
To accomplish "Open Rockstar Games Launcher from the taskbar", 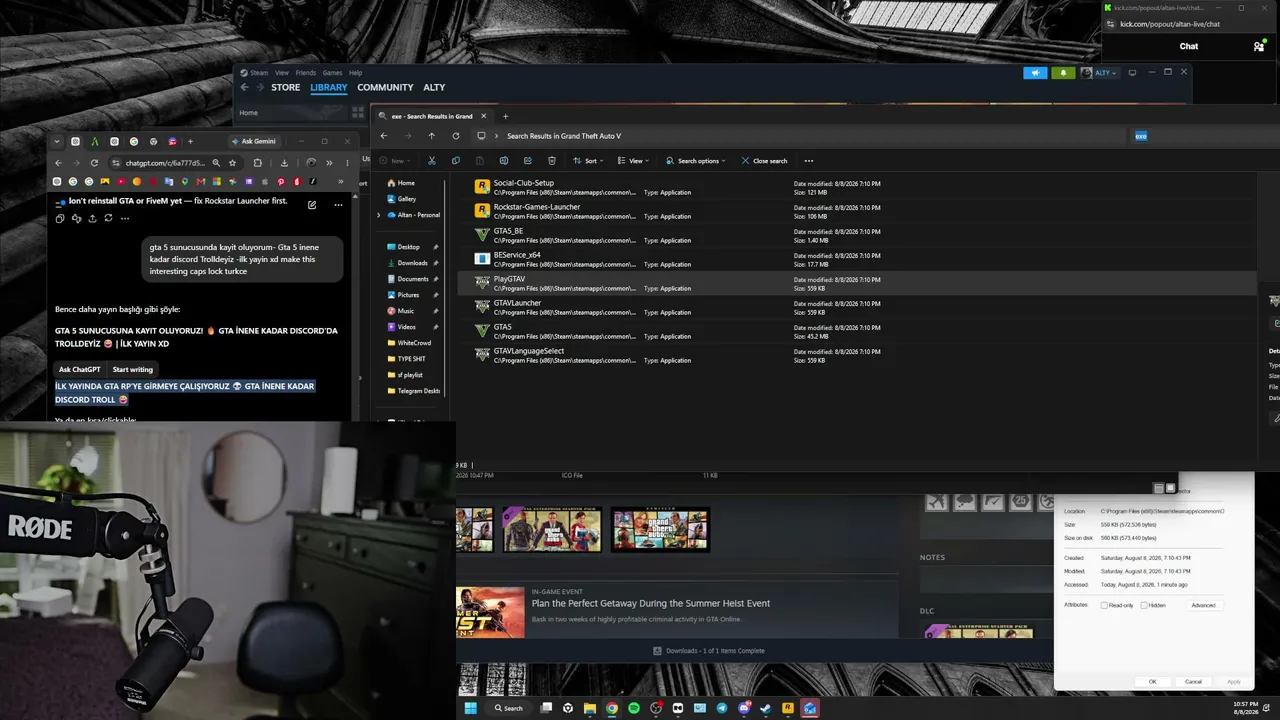I will 788,708.
